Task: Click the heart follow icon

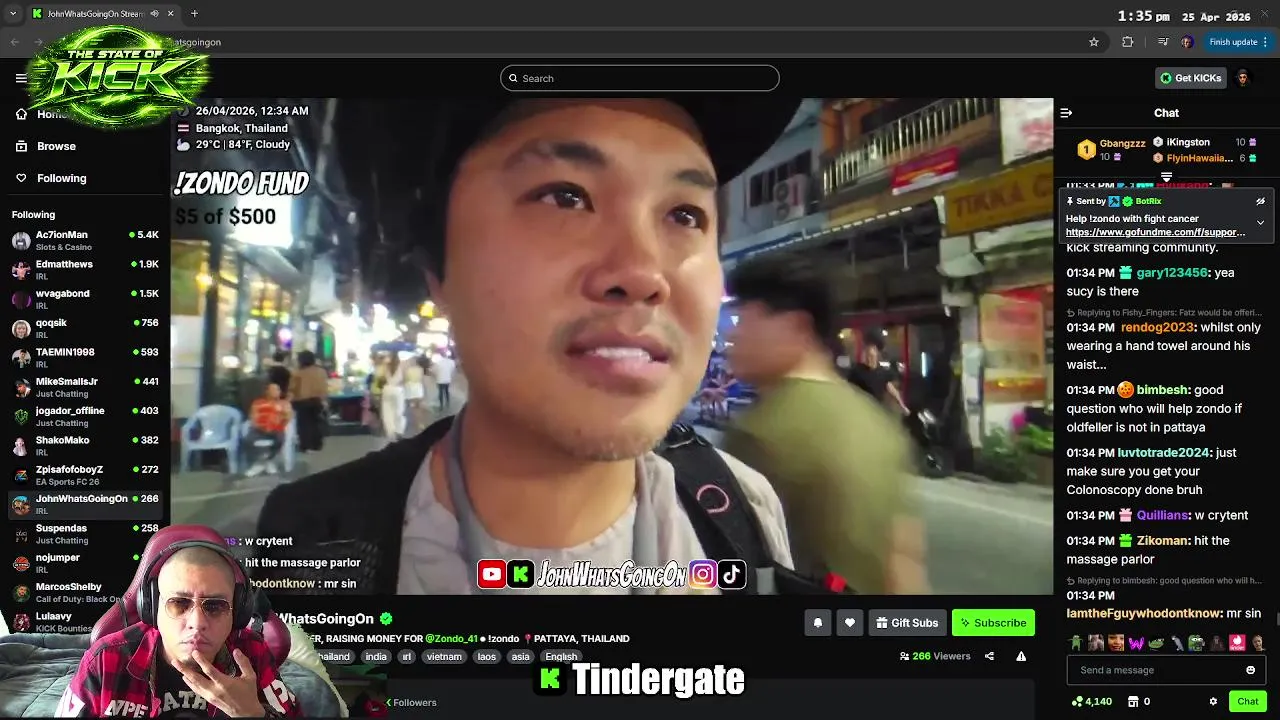Action: tap(849, 622)
